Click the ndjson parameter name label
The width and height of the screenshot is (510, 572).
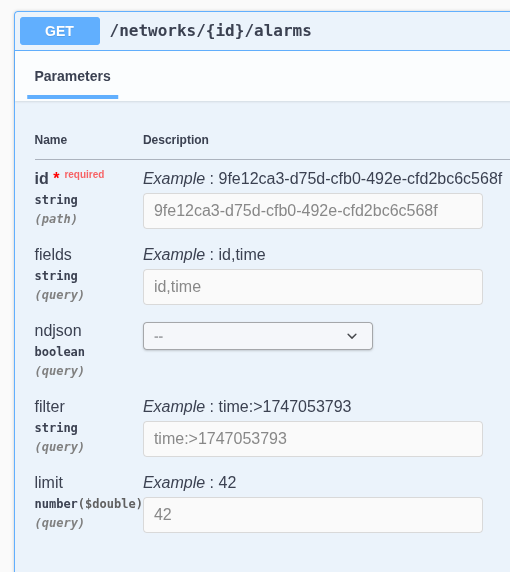(x=58, y=331)
